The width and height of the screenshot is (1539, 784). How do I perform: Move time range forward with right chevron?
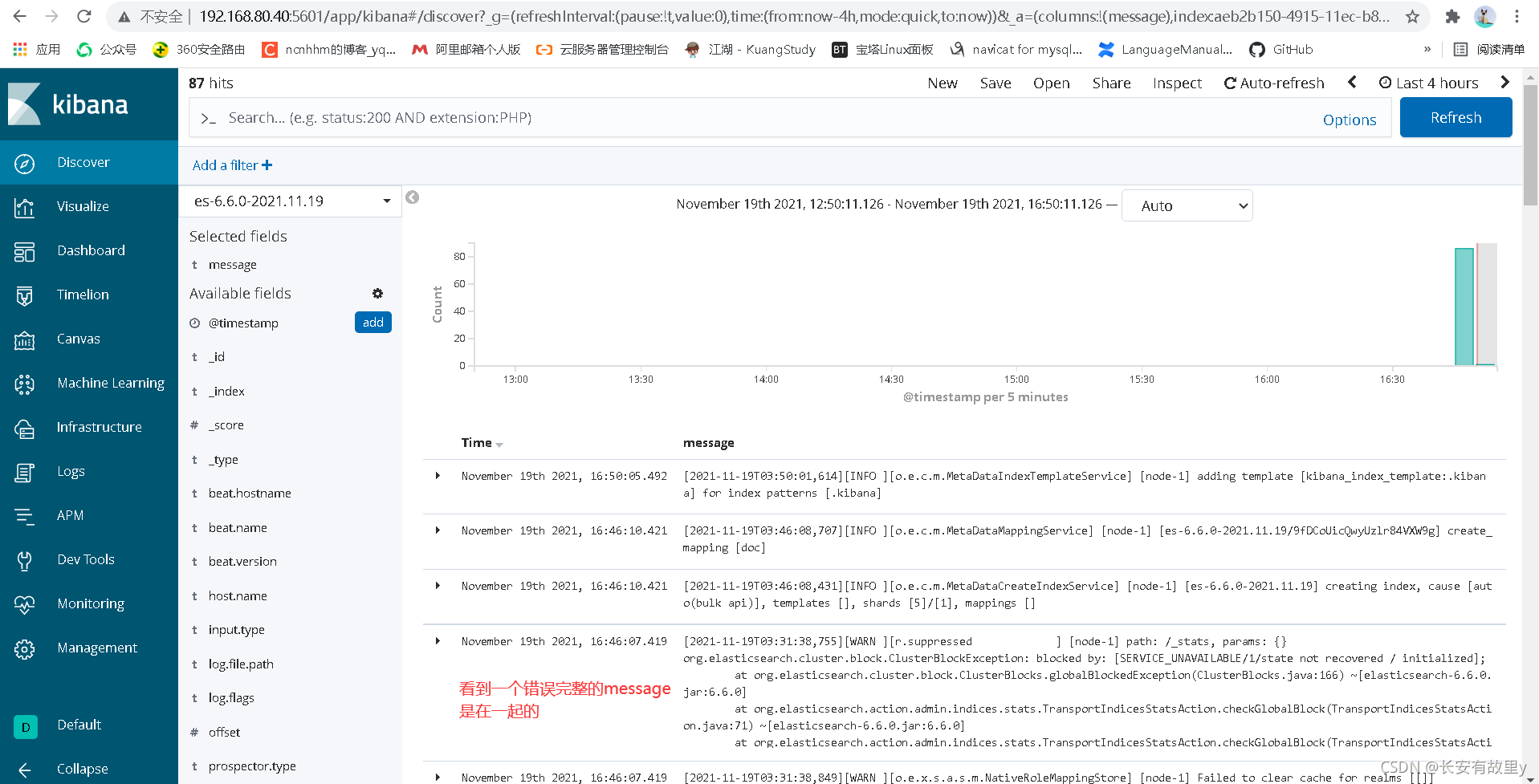1504,82
